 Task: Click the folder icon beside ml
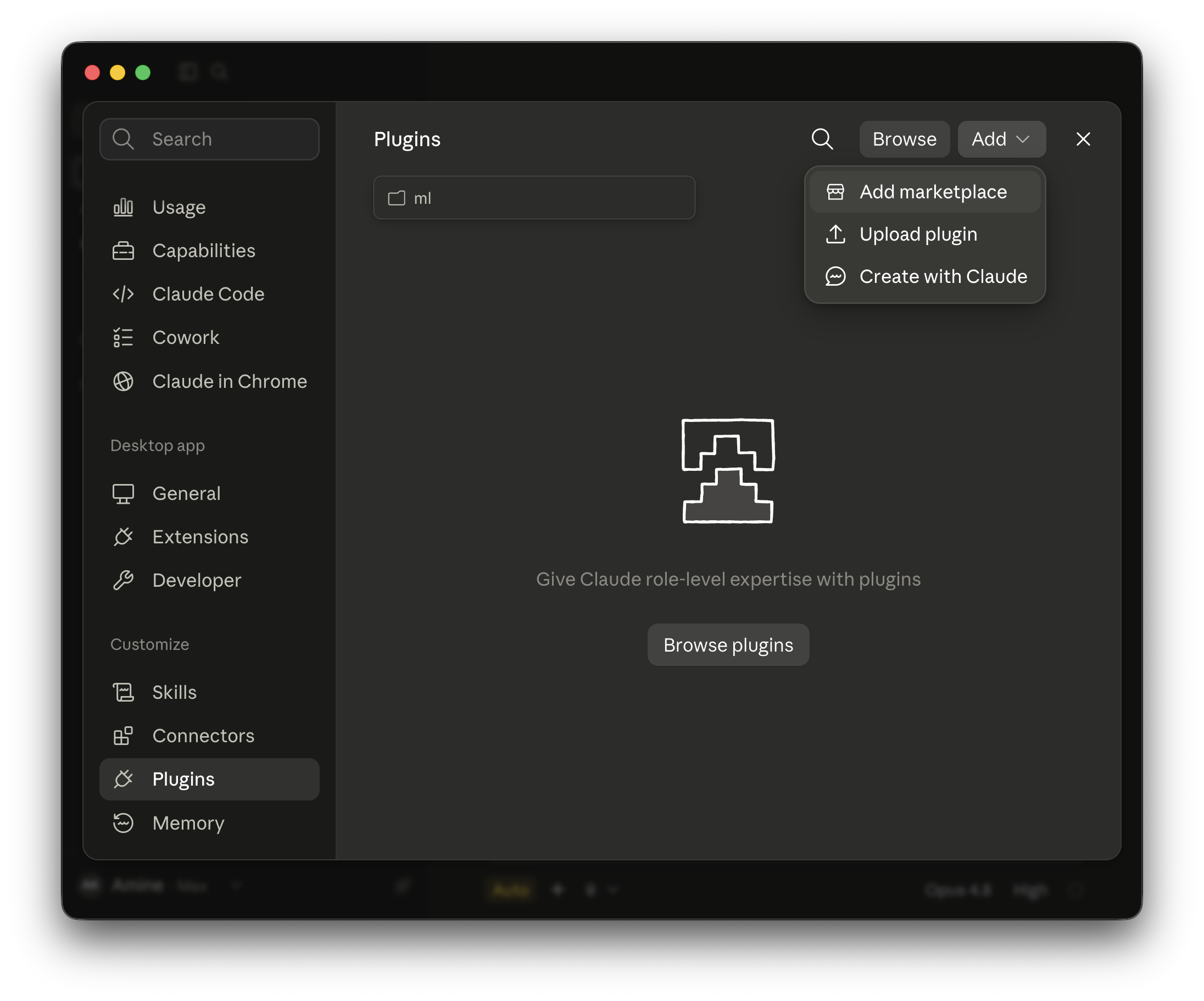click(397, 198)
